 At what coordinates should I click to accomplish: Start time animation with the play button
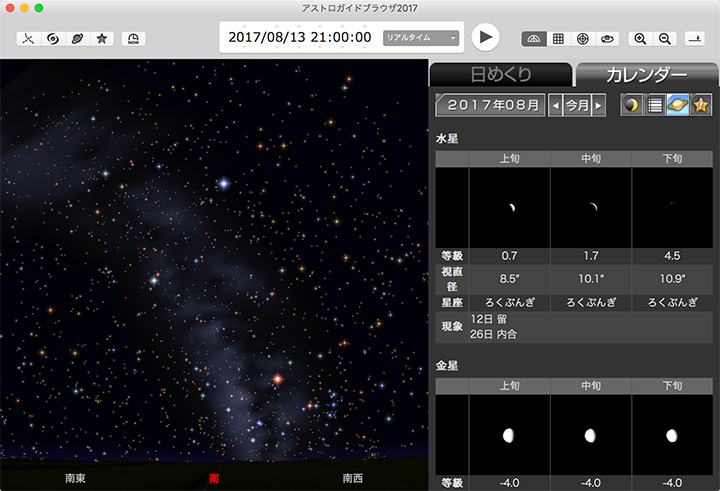(486, 37)
